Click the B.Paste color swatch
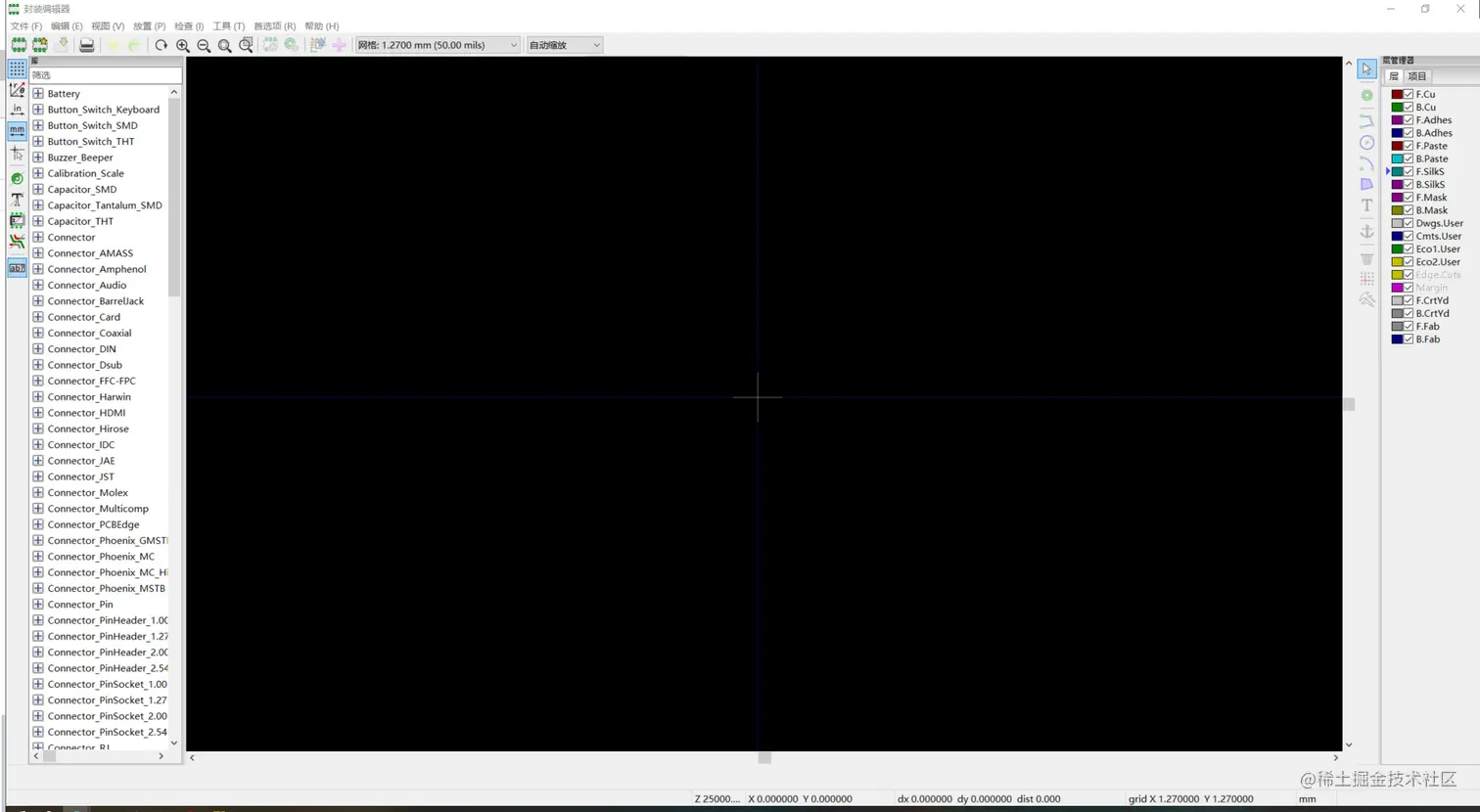The image size is (1480, 812). coord(1397,158)
